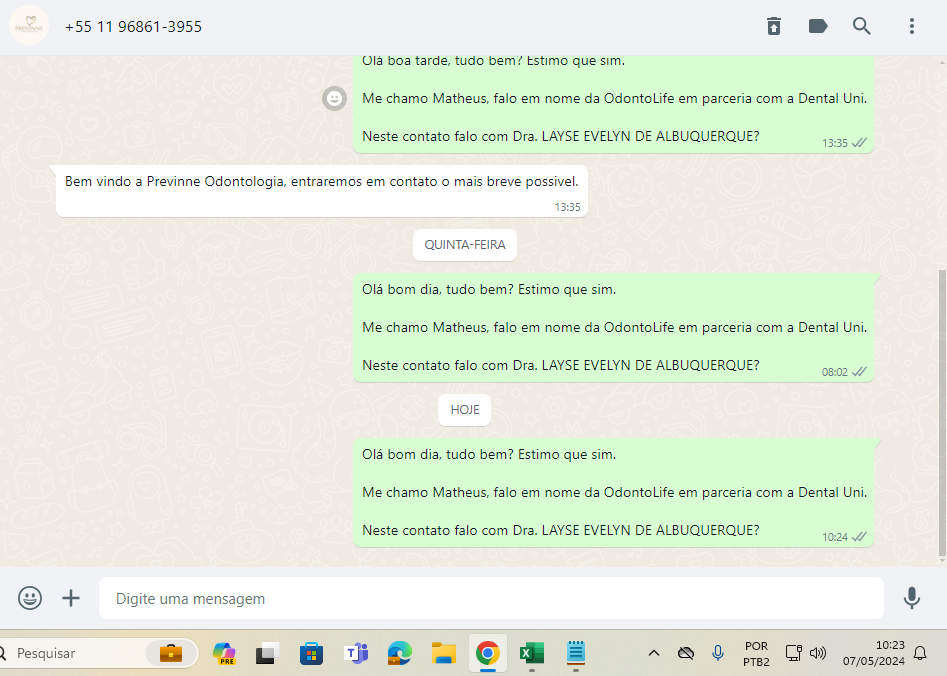Click the chat vertical scrollbar
This screenshot has width=947, height=676.
click(x=942, y=412)
